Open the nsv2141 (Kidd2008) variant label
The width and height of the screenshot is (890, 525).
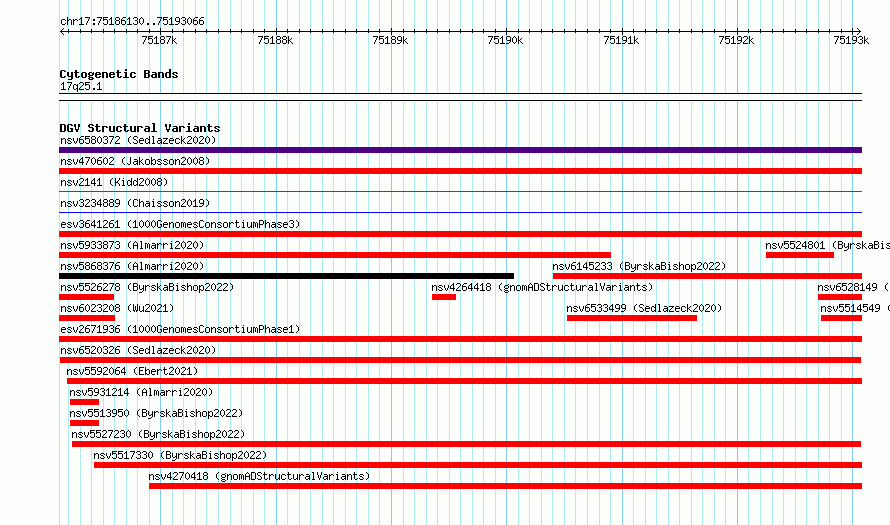click(114, 182)
